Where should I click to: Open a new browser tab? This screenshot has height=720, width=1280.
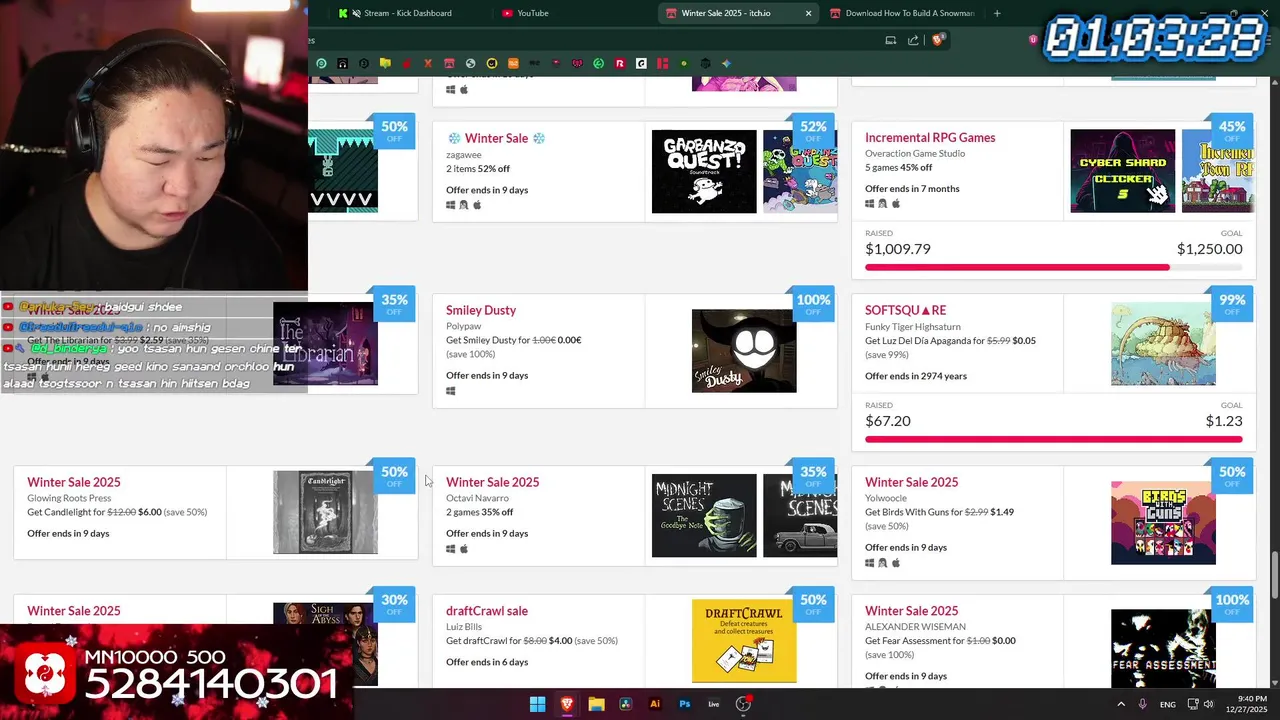997,13
